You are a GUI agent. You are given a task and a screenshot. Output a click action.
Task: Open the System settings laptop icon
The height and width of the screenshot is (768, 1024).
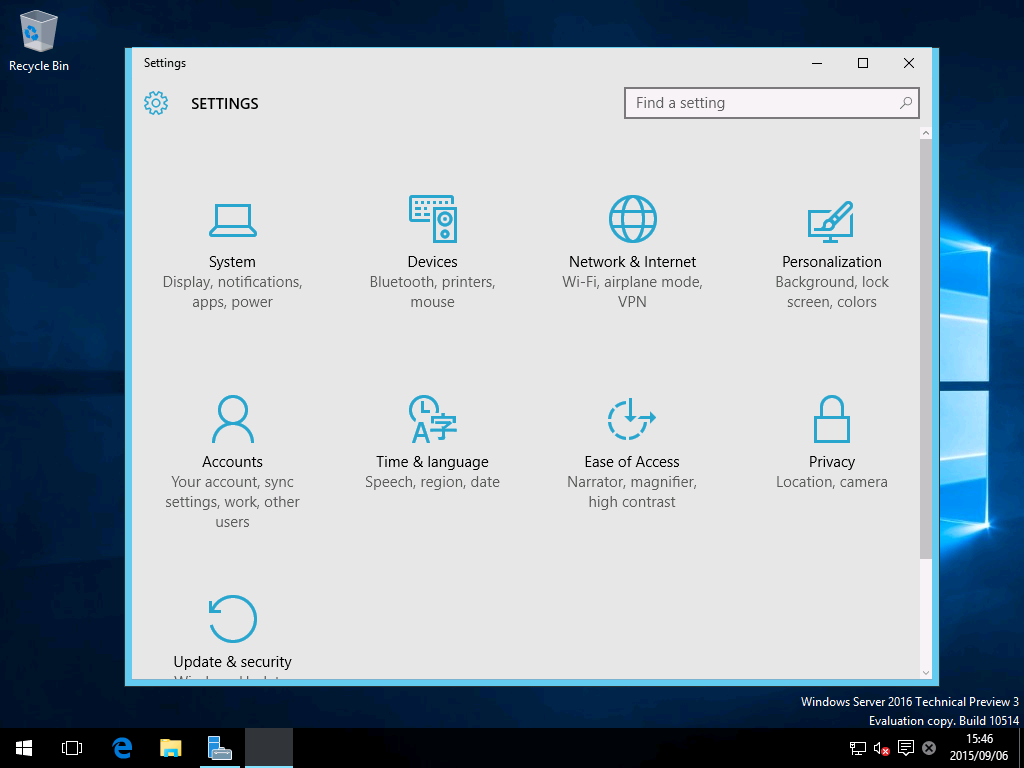(232, 220)
